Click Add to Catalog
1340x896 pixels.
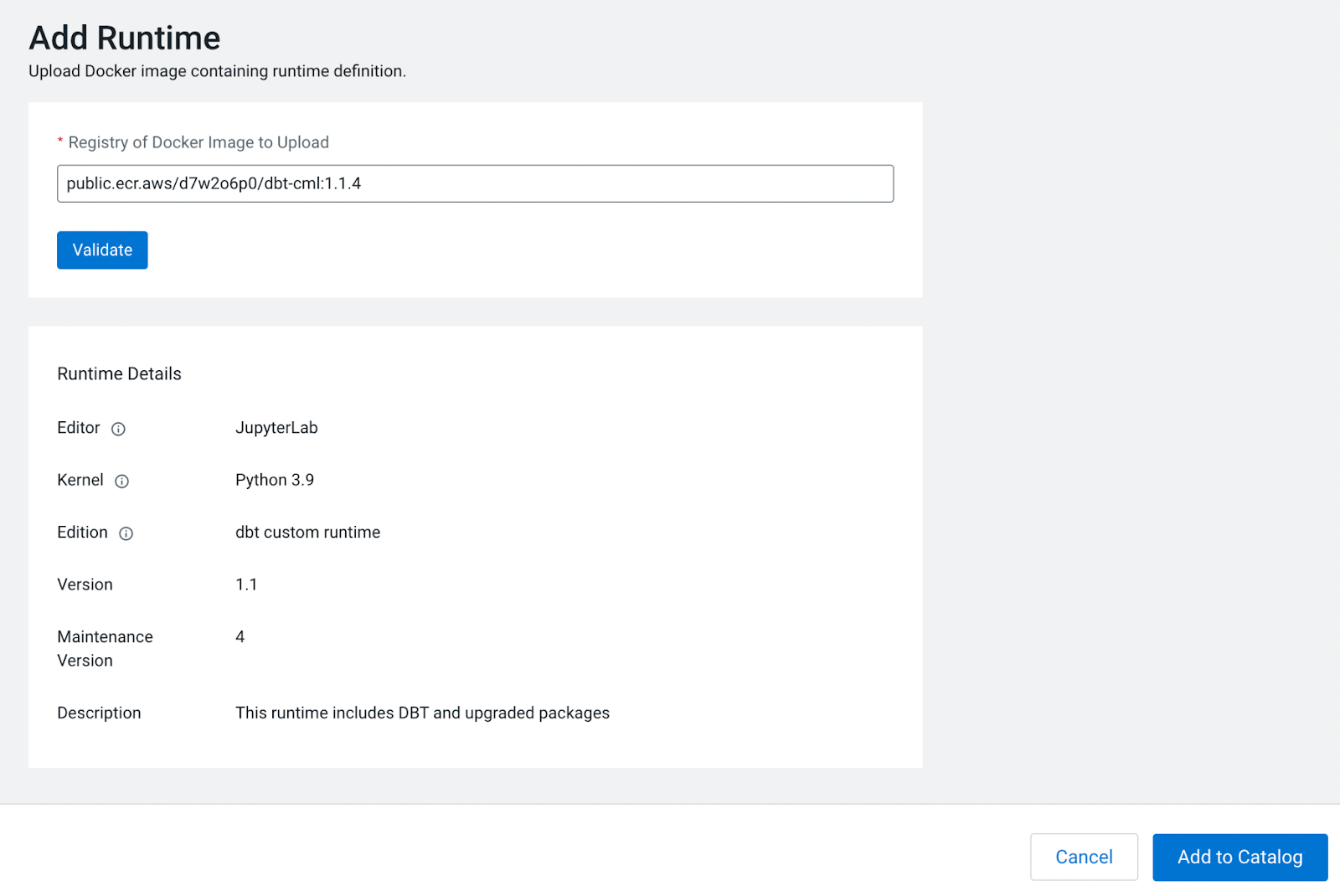(1239, 857)
